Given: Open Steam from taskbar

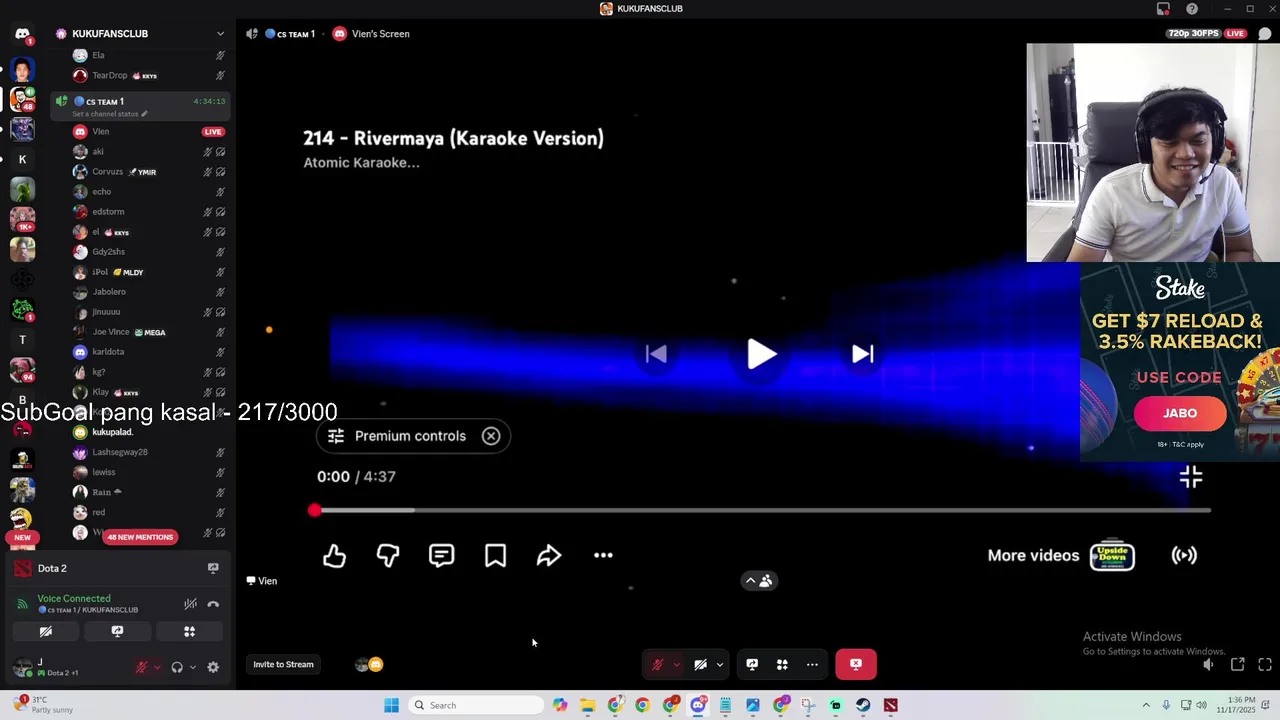Looking at the screenshot, I should click(x=863, y=705).
